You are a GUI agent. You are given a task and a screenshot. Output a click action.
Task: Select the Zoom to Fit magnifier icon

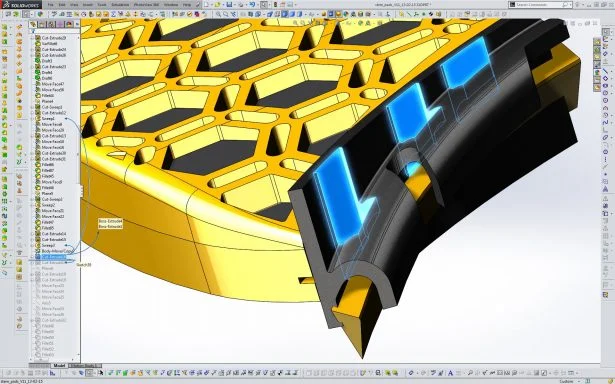(x=218, y=14)
